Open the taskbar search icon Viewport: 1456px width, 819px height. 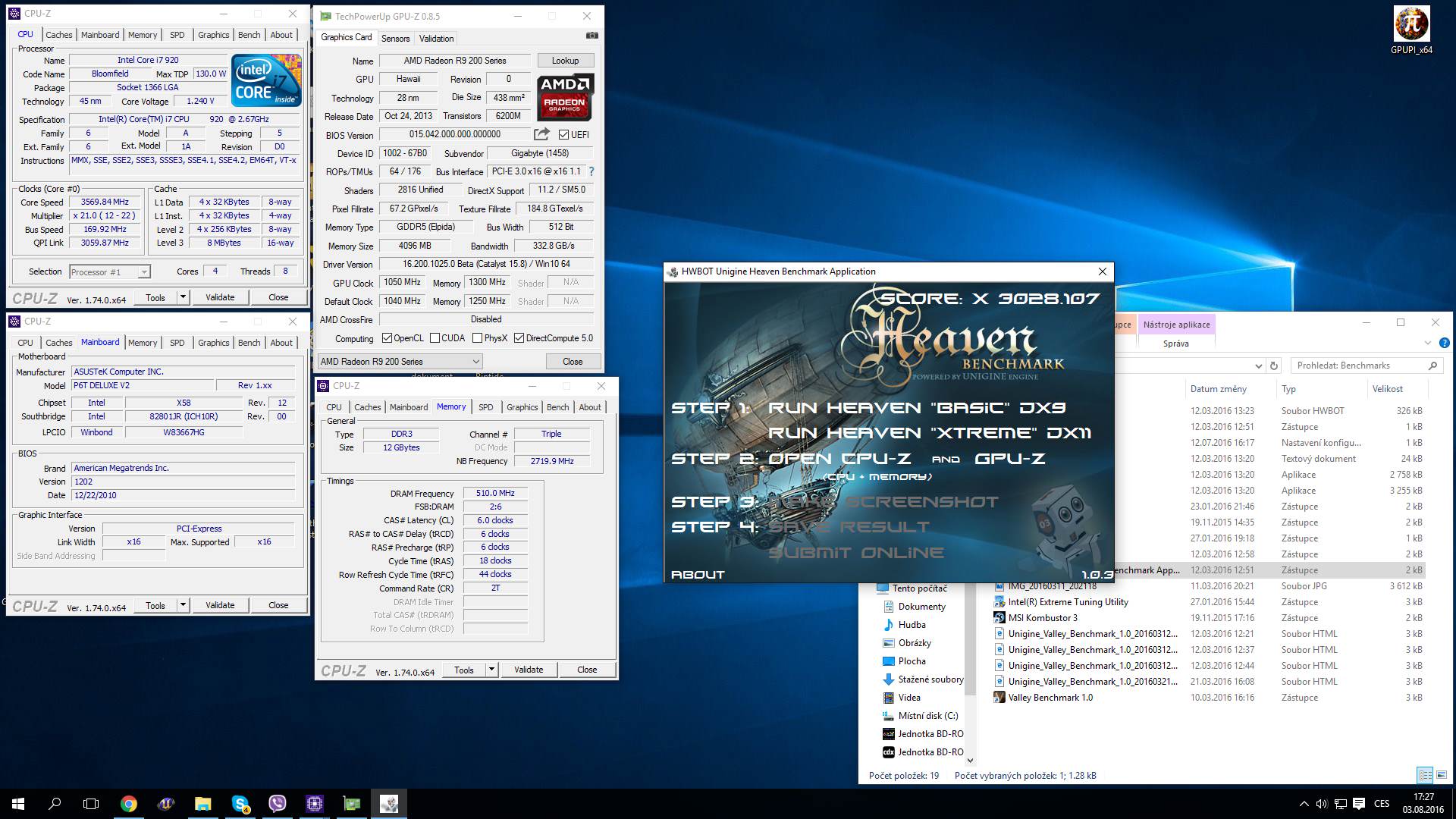coord(55,804)
